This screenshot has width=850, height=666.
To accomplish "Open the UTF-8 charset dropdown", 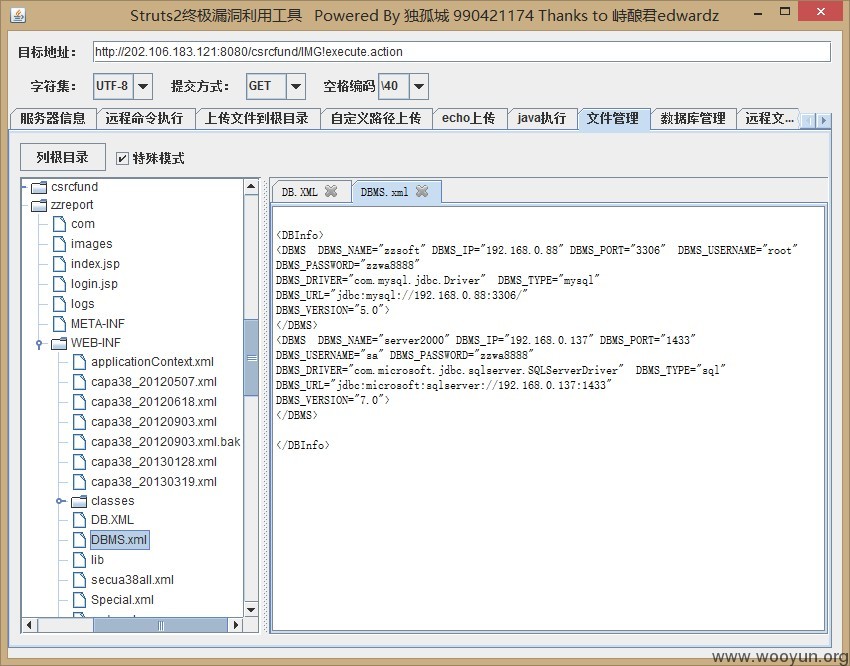I will tap(143, 86).
